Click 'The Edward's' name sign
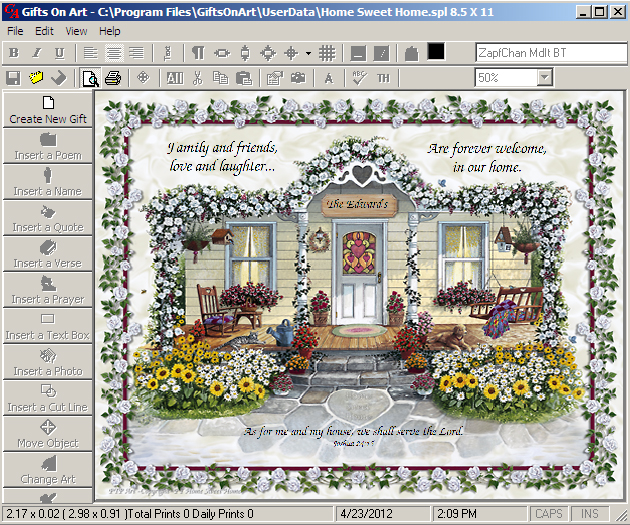 358,204
